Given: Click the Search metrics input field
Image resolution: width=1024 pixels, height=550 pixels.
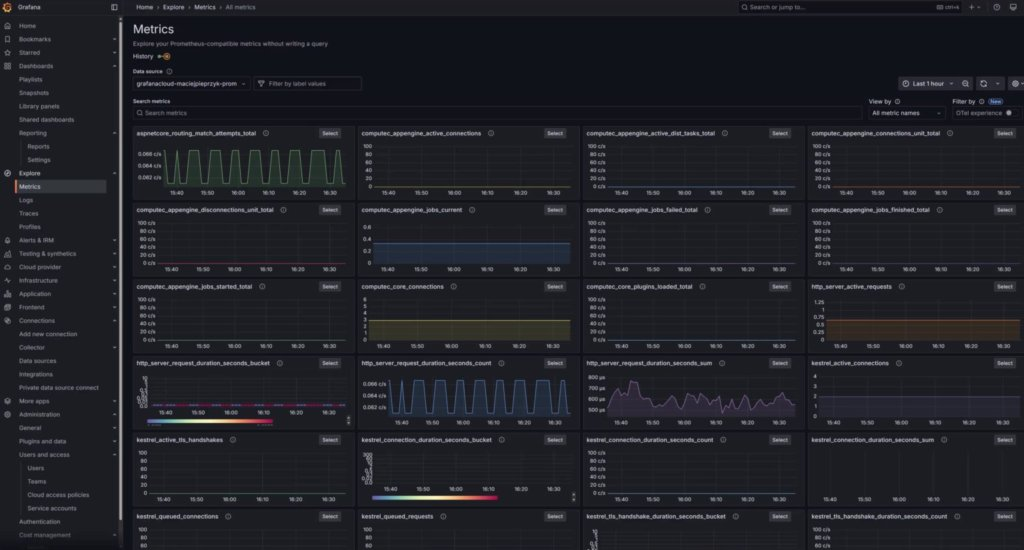Looking at the screenshot, I should [x=496, y=113].
